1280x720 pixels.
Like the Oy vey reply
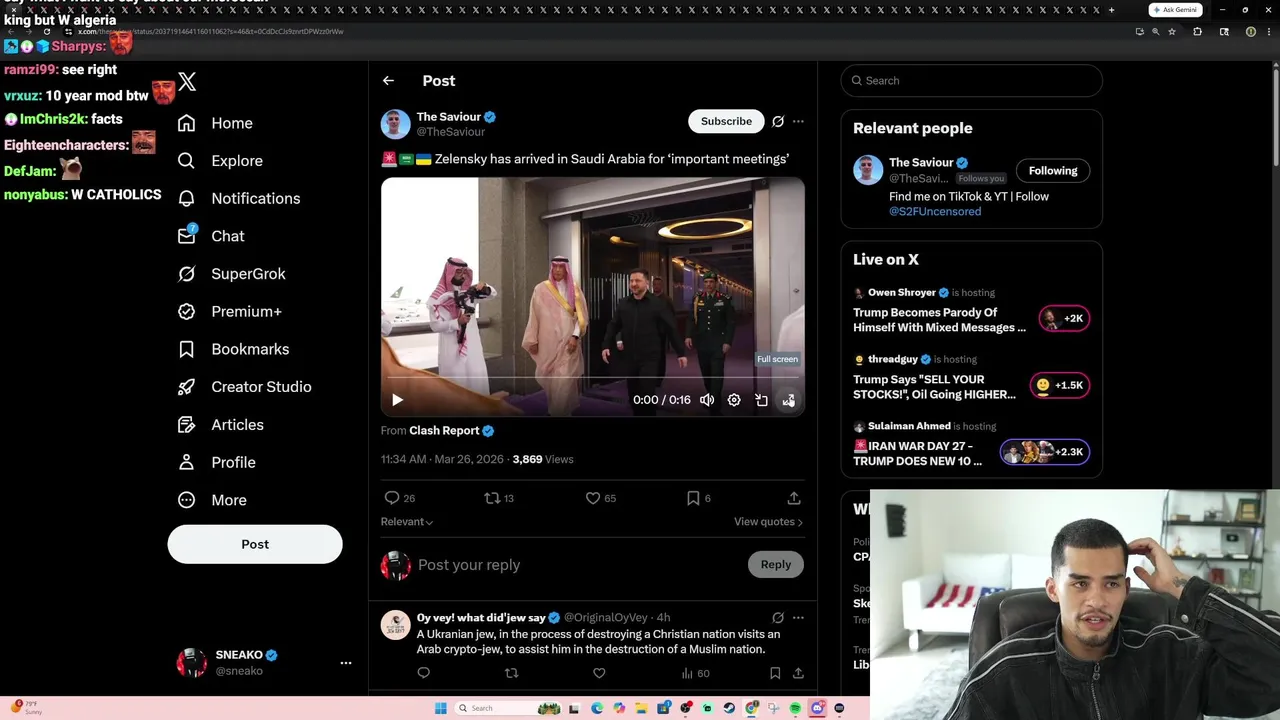[x=599, y=673]
